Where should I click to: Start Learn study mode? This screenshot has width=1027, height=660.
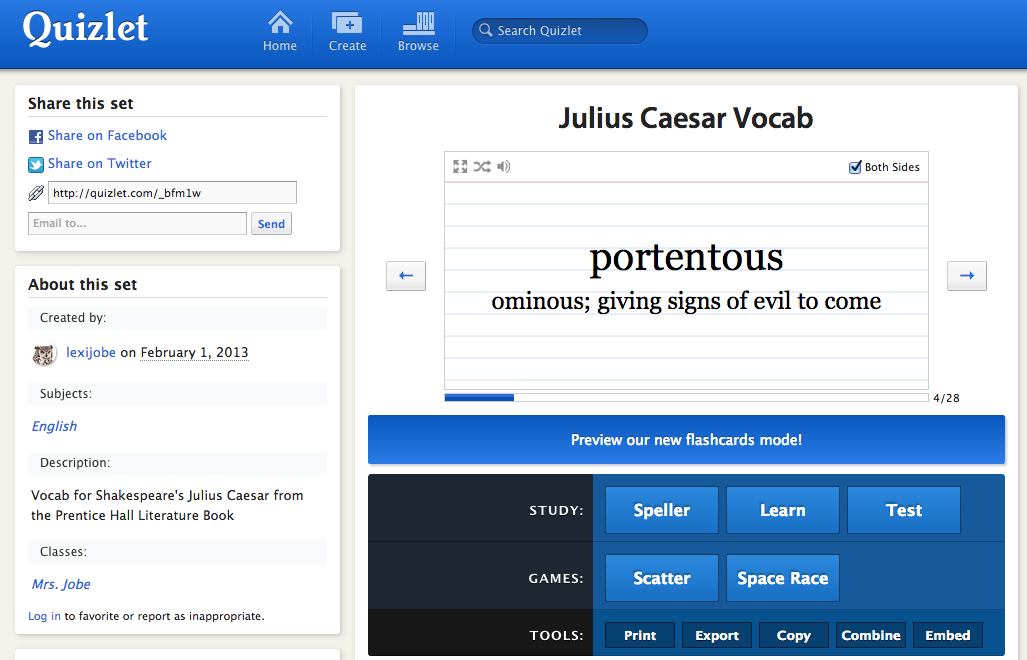(x=783, y=510)
